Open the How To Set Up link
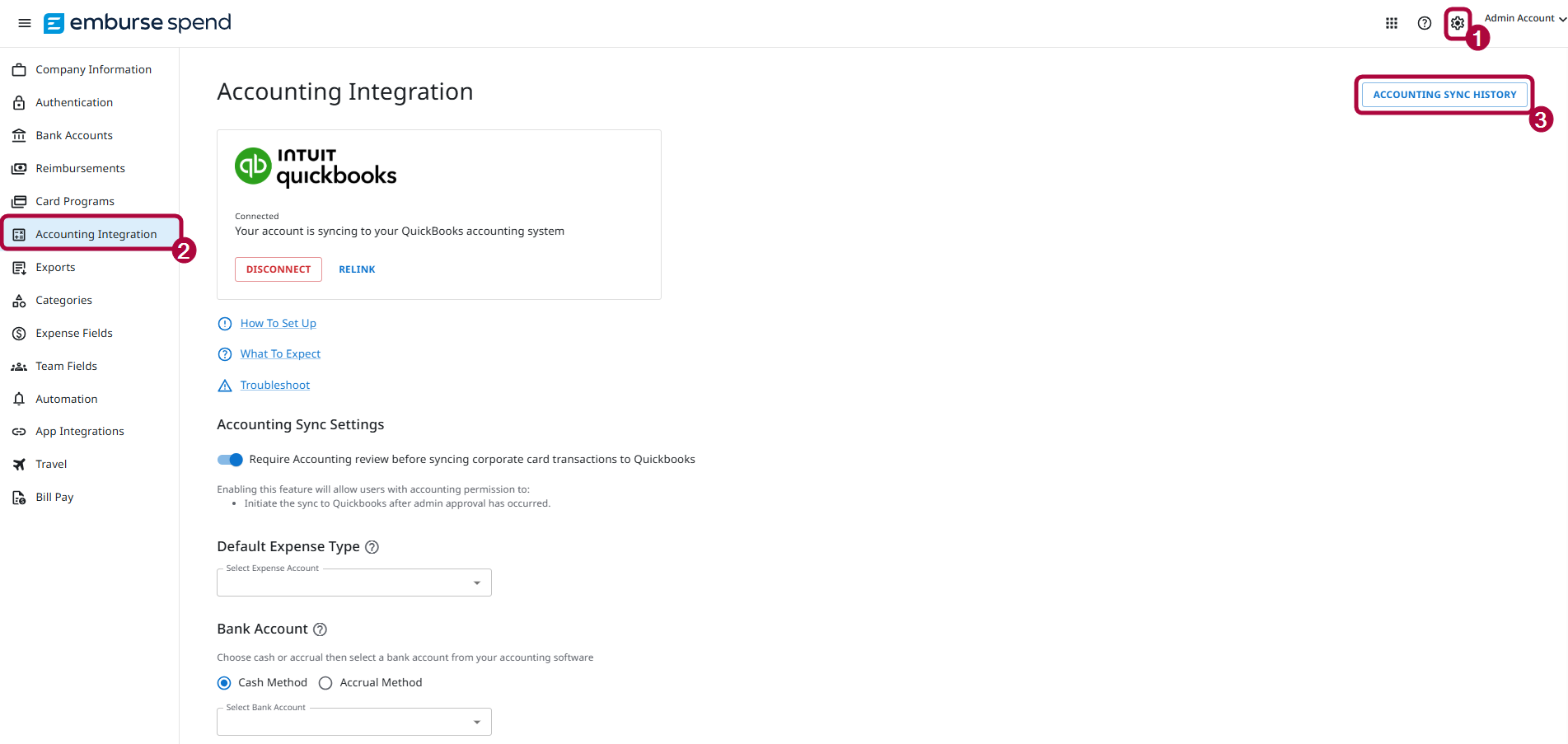Screen dimensions: 1568x744 point(278,324)
